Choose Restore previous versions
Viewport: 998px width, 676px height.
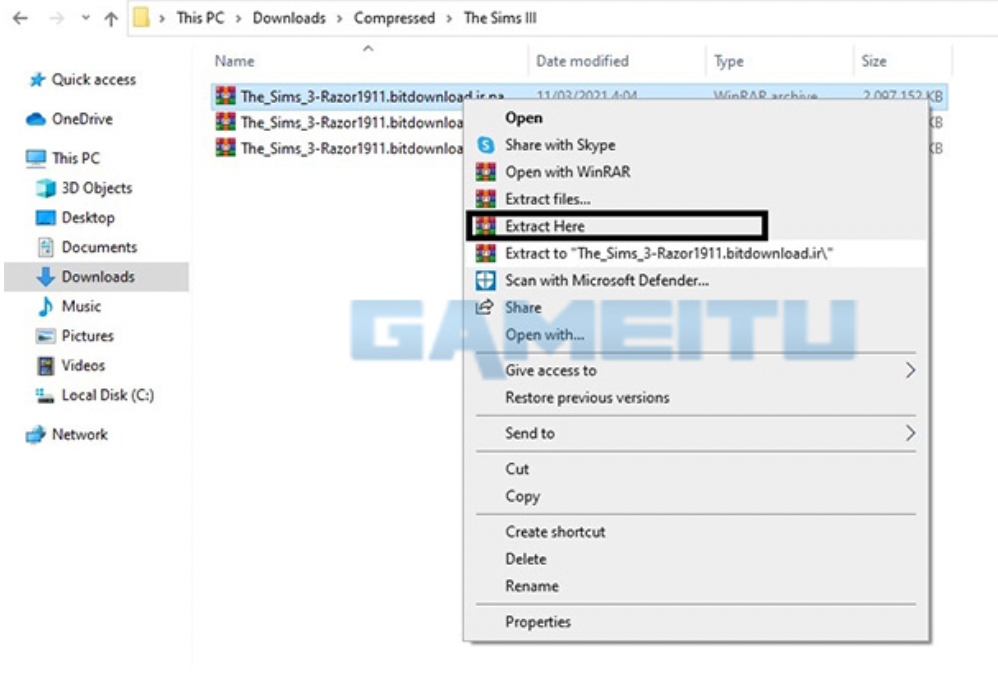click(587, 398)
